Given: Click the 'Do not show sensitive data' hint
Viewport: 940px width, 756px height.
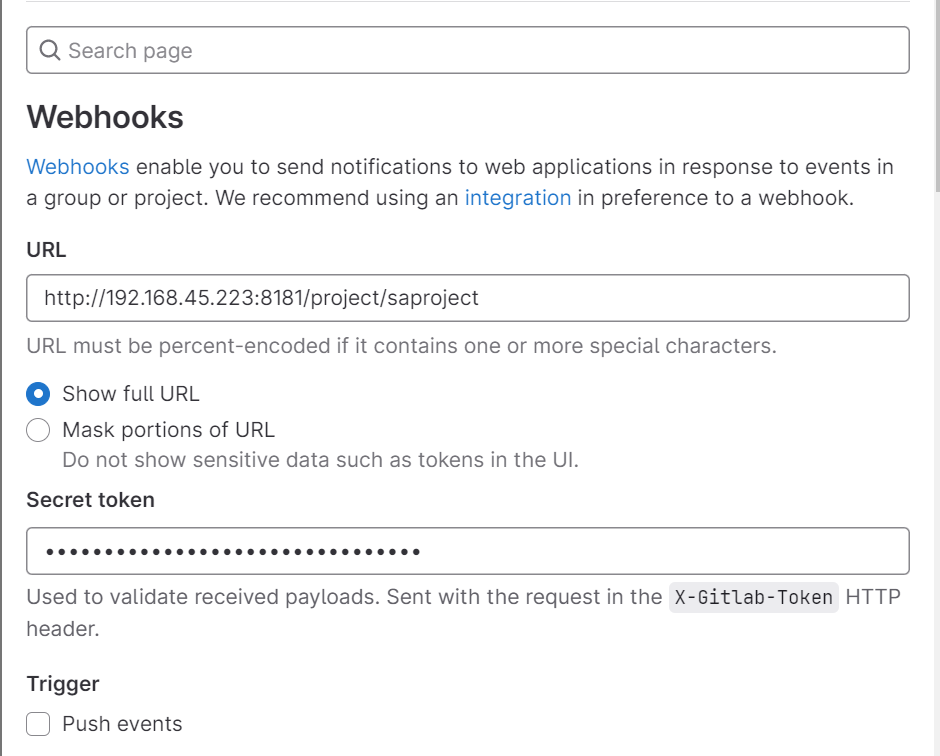Looking at the screenshot, I should coord(320,460).
